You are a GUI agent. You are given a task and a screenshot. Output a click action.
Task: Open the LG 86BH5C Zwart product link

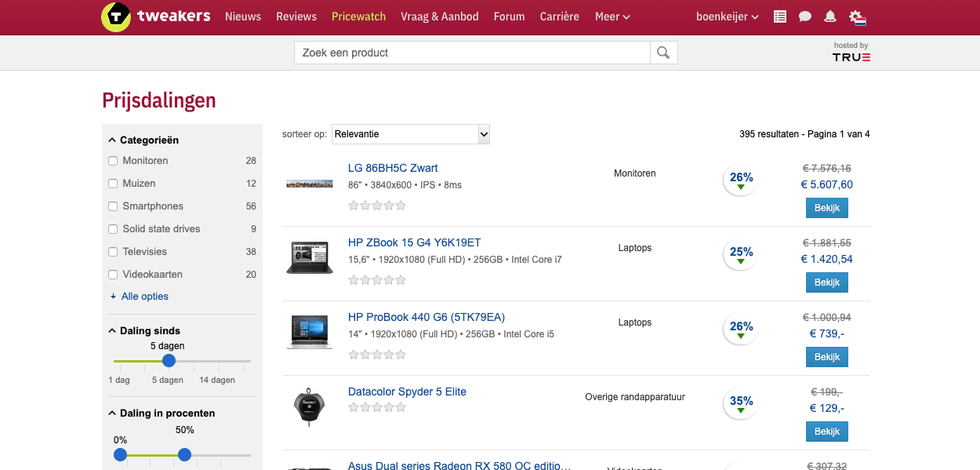click(x=392, y=168)
